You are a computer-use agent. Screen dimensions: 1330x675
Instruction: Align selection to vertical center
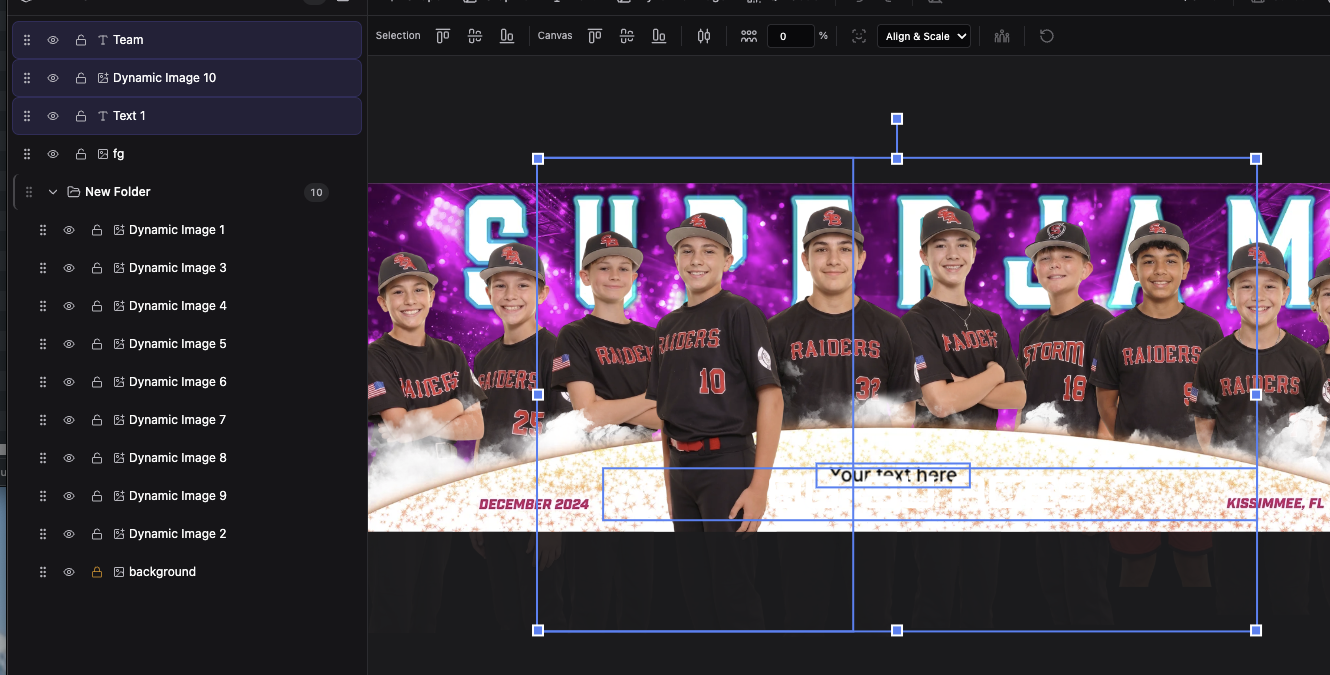point(475,36)
